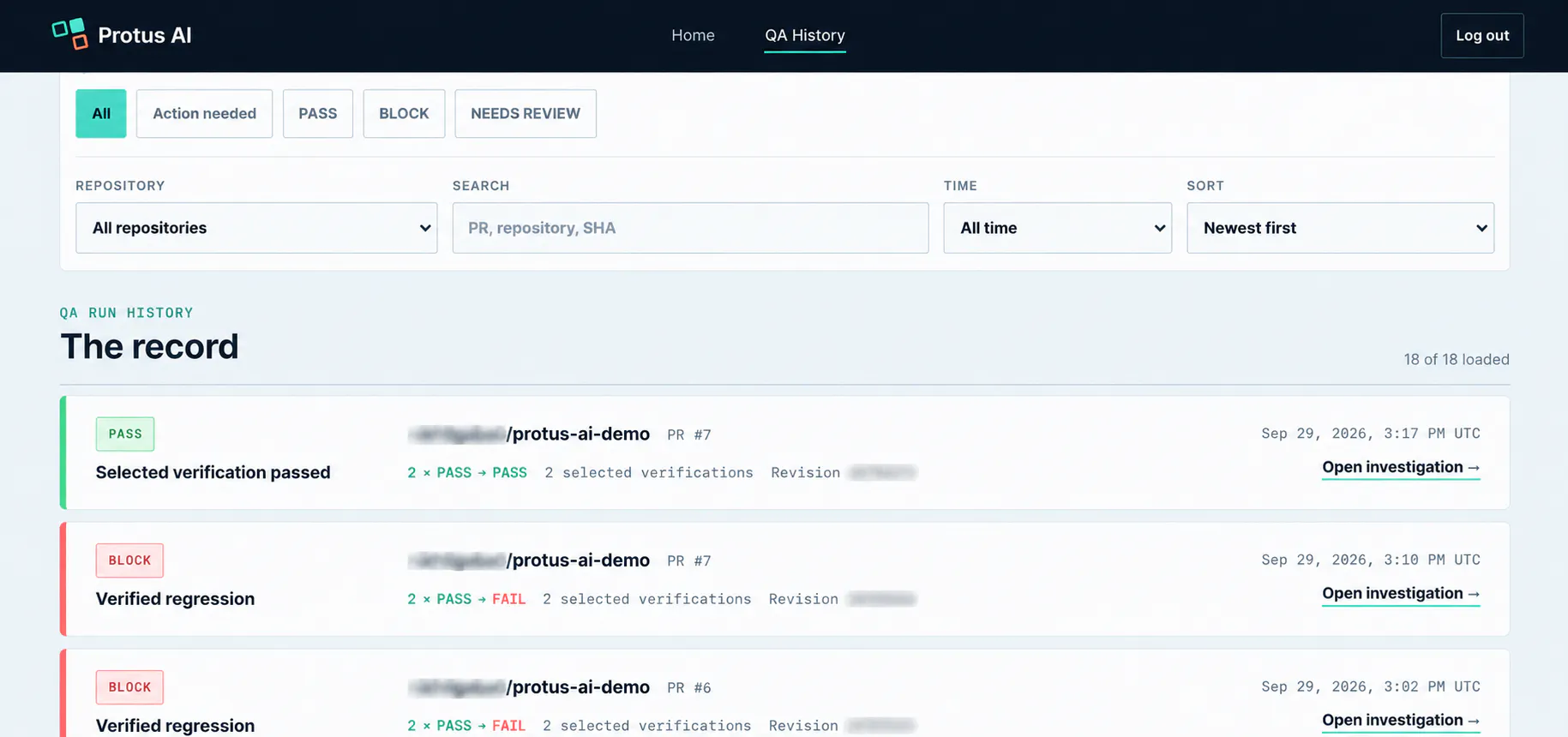1568x737 pixels.
Task: Expand the Newest first sort dropdown
Action: (x=1340, y=228)
